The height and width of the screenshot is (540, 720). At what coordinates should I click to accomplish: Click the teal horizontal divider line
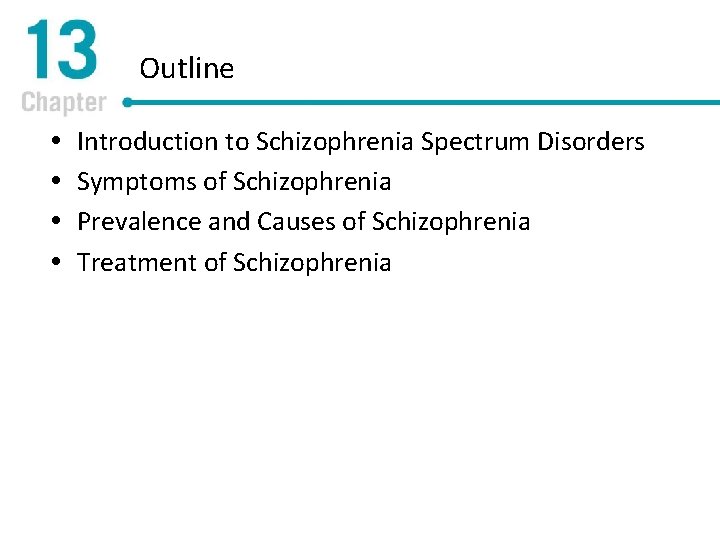420,102
